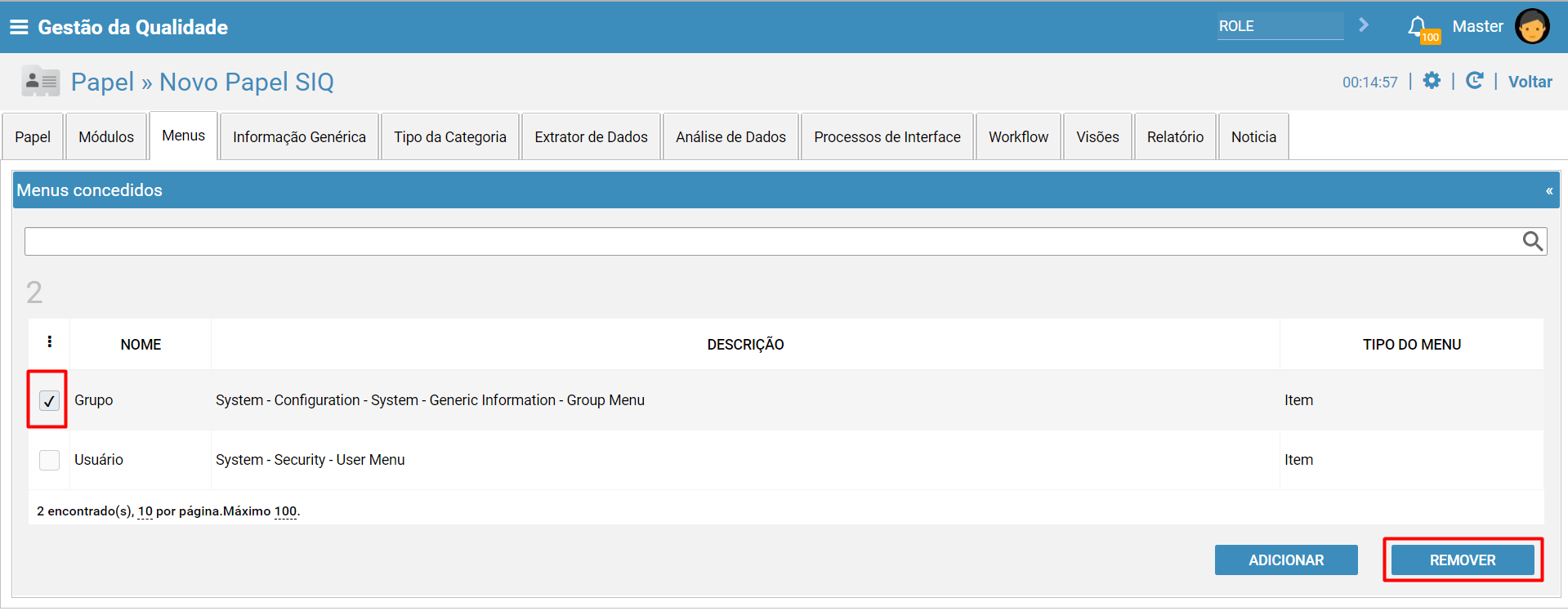
Task: Check the Usuário row checkbox
Action: tap(49, 460)
